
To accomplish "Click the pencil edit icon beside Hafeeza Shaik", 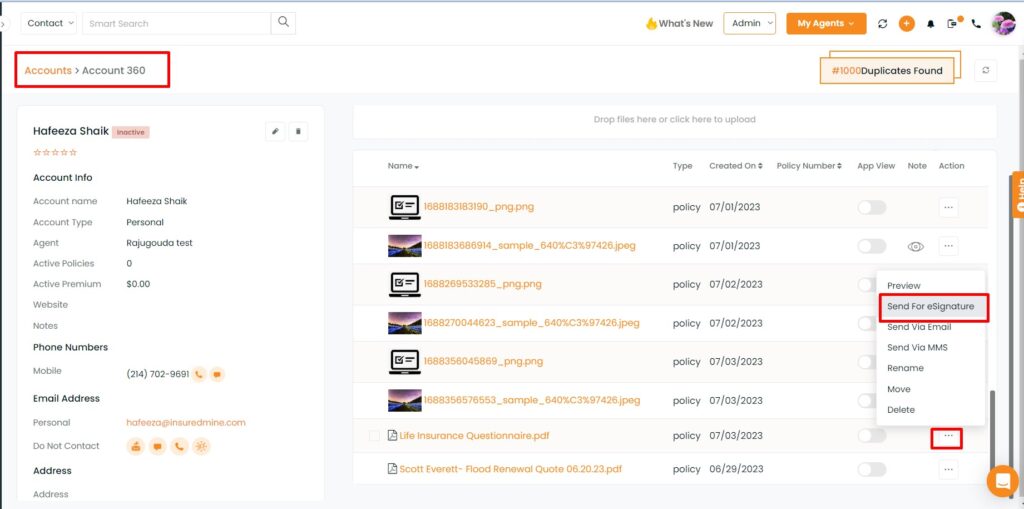I will coord(275,131).
